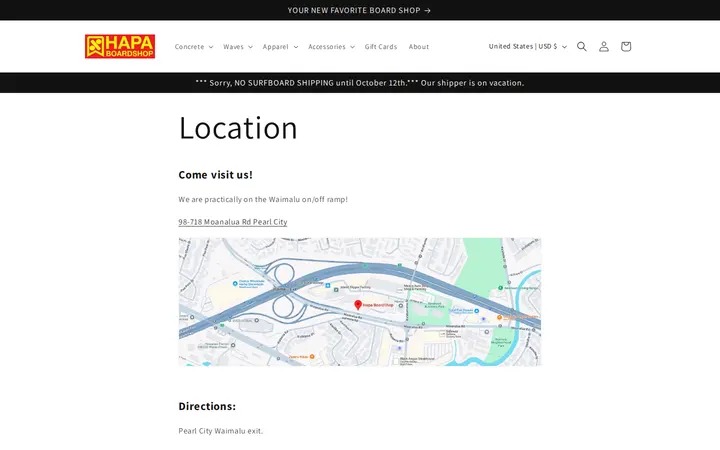The image size is (720, 450).
Task: Go to the Gift Cards page
Action: (381, 47)
